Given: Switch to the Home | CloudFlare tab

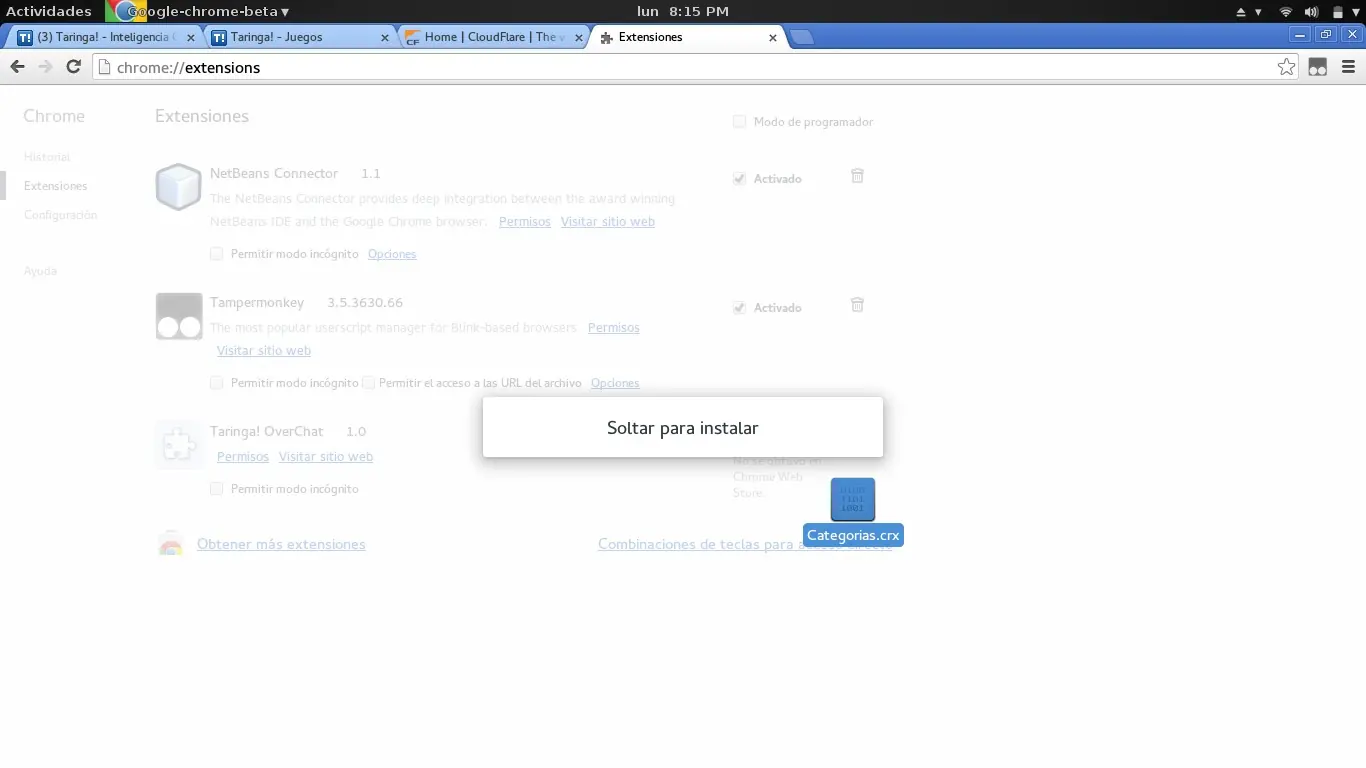Looking at the screenshot, I should [x=494, y=37].
